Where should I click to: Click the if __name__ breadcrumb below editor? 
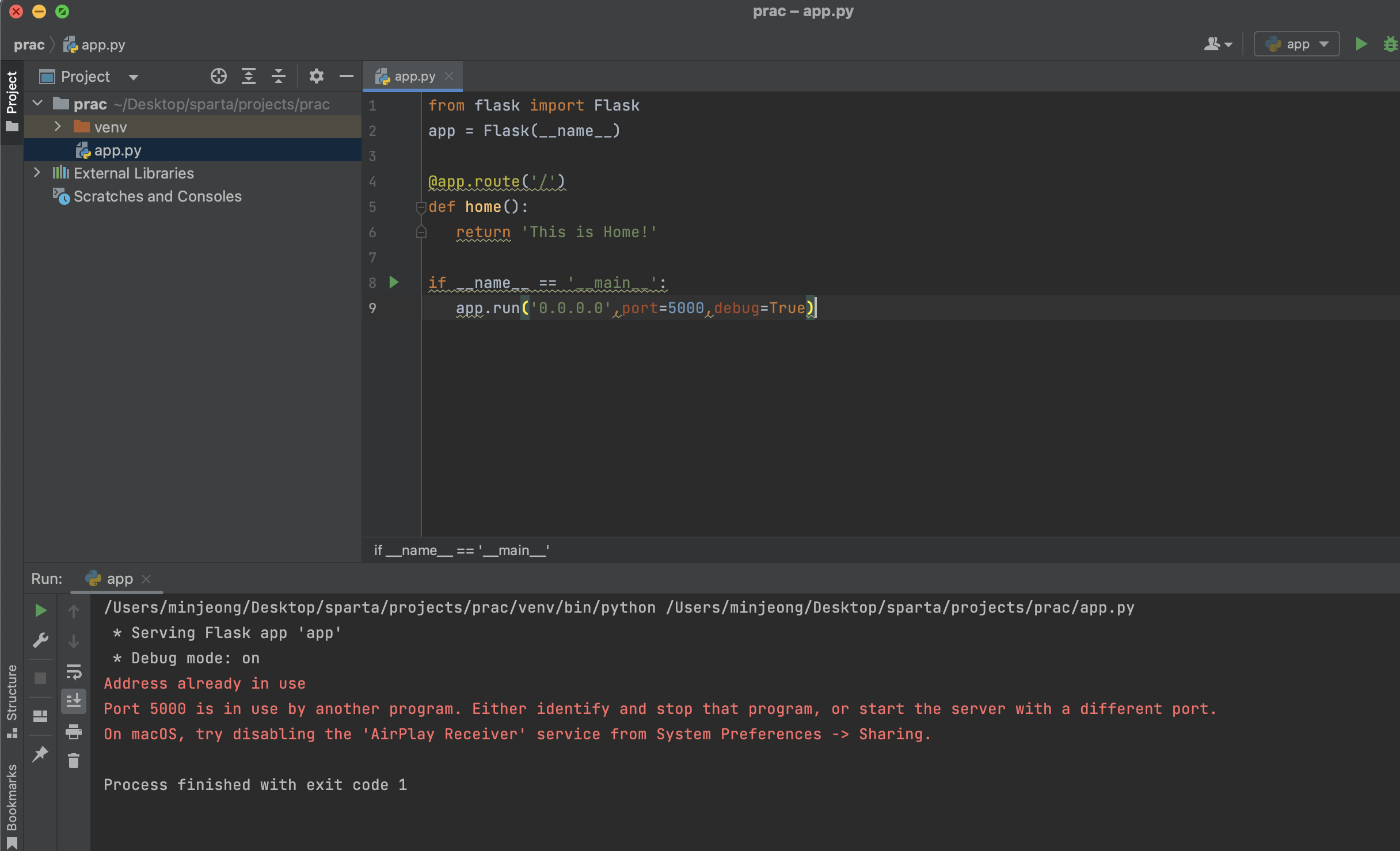462,550
